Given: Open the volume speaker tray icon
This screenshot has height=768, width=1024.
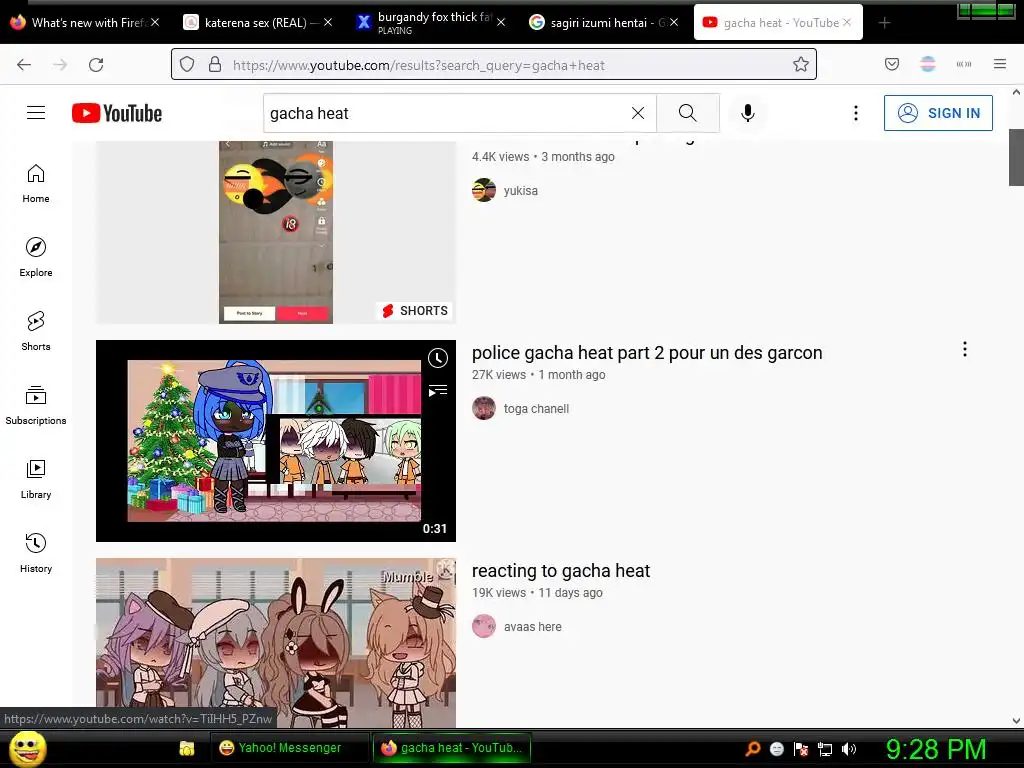Looking at the screenshot, I should (x=849, y=749).
